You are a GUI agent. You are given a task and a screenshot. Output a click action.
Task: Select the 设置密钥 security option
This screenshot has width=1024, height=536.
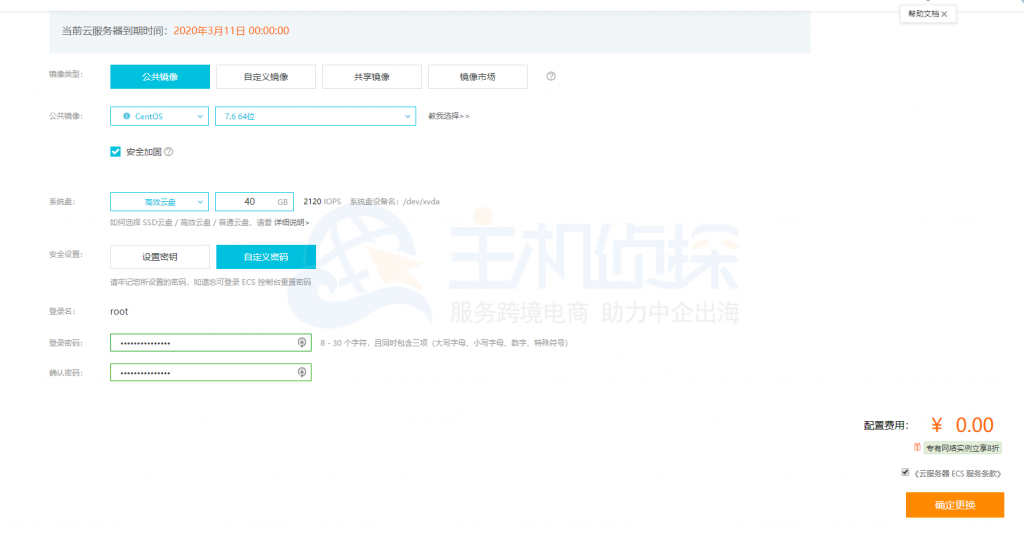(x=160, y=257)
